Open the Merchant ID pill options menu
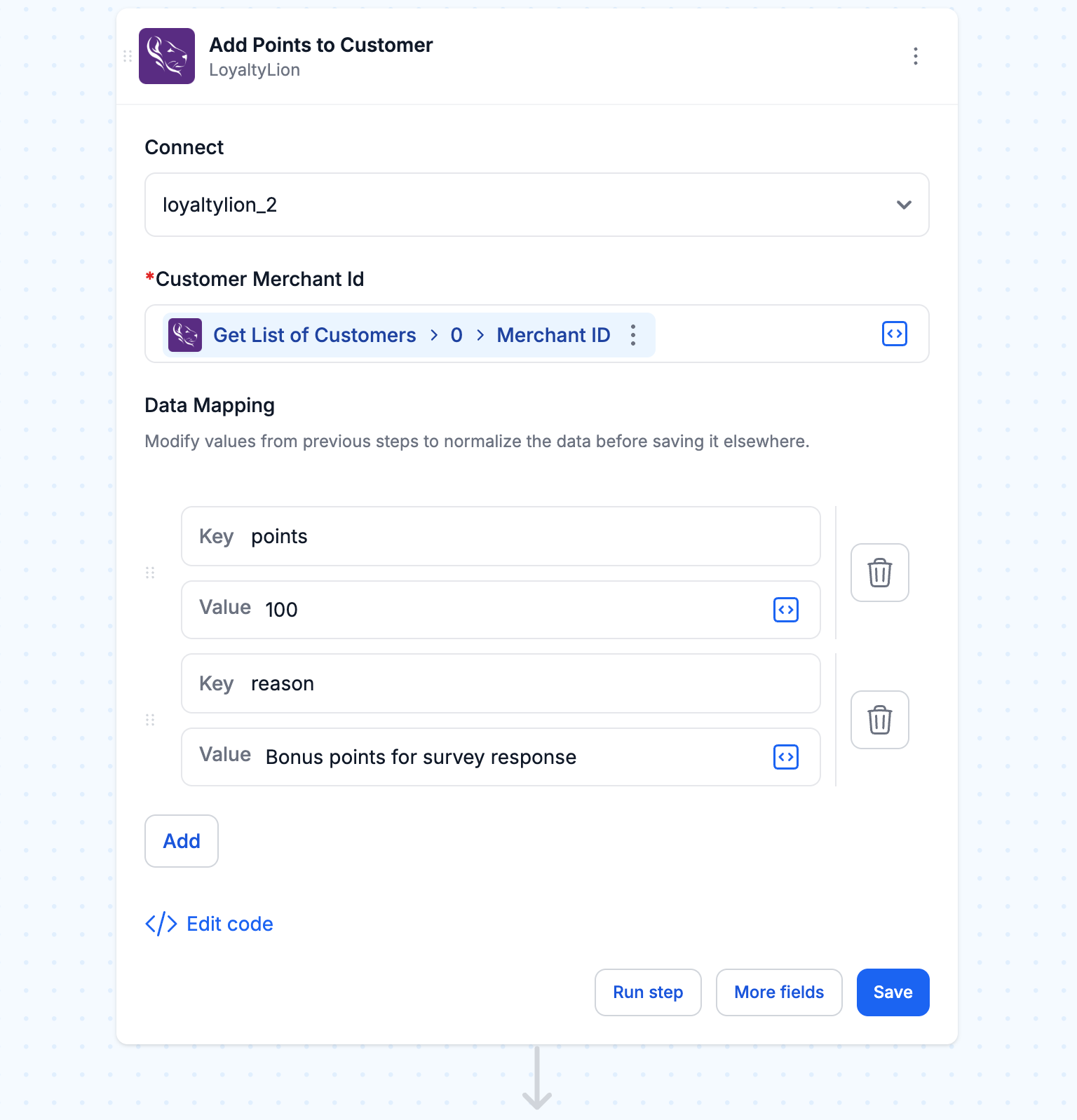 (x=633, y=335)
